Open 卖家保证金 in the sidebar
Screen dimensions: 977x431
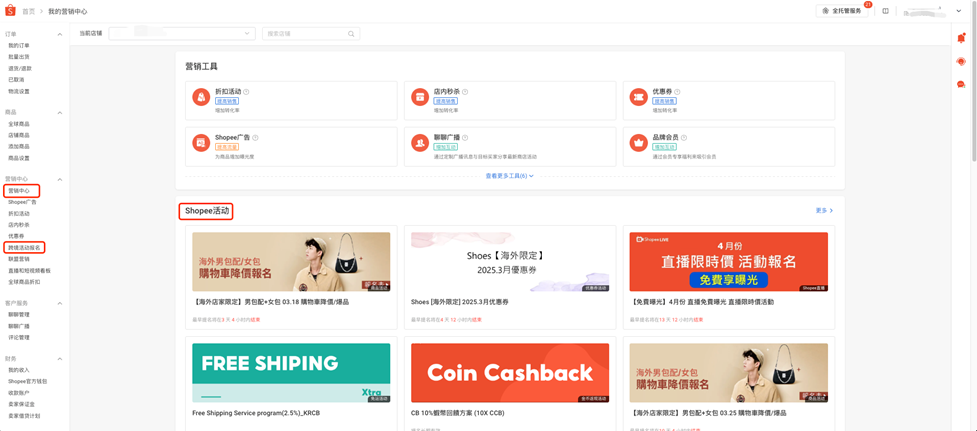pos(21,404)
